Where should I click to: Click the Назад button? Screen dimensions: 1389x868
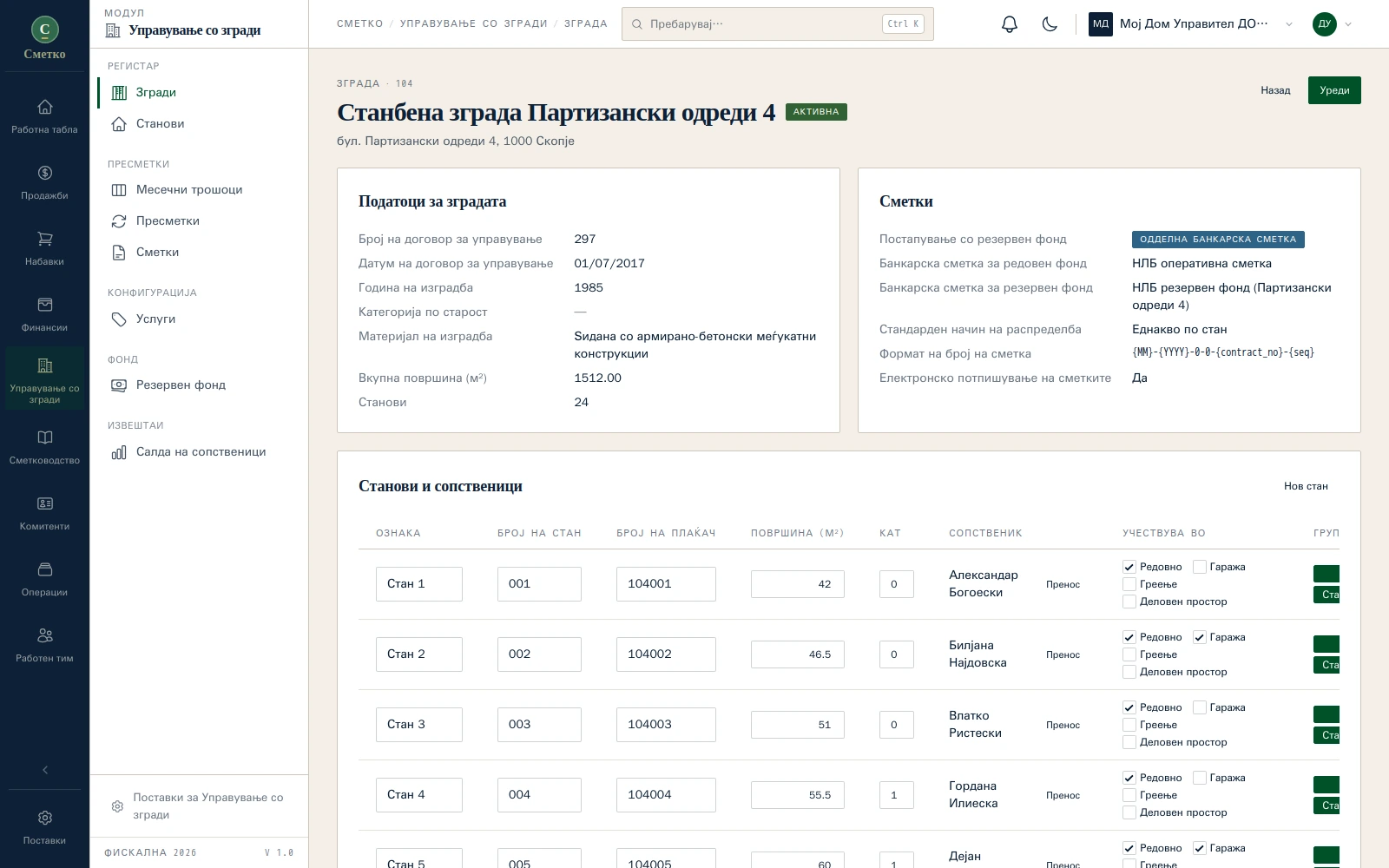(1275, 90)
